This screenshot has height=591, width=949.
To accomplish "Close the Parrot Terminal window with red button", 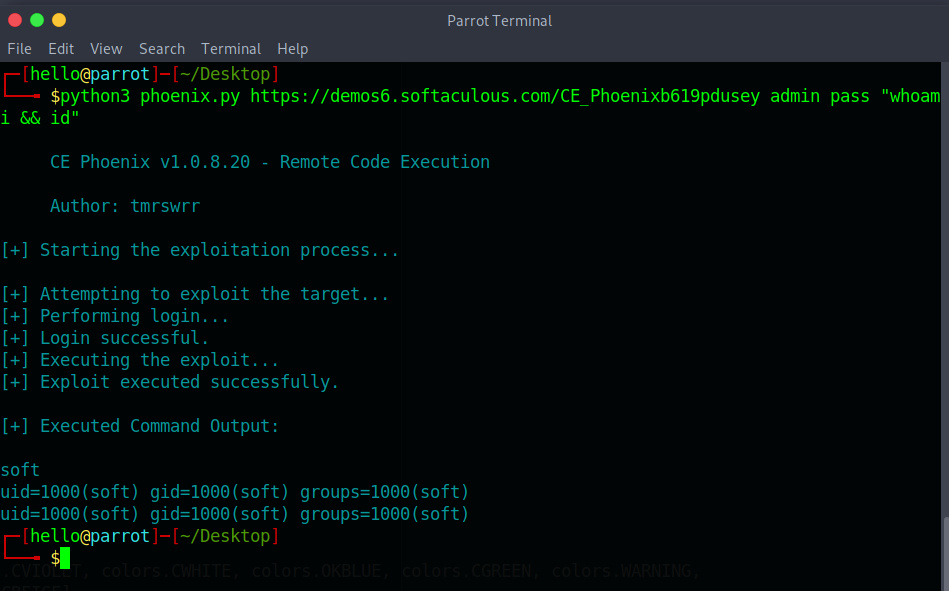I will coord(15,20).
